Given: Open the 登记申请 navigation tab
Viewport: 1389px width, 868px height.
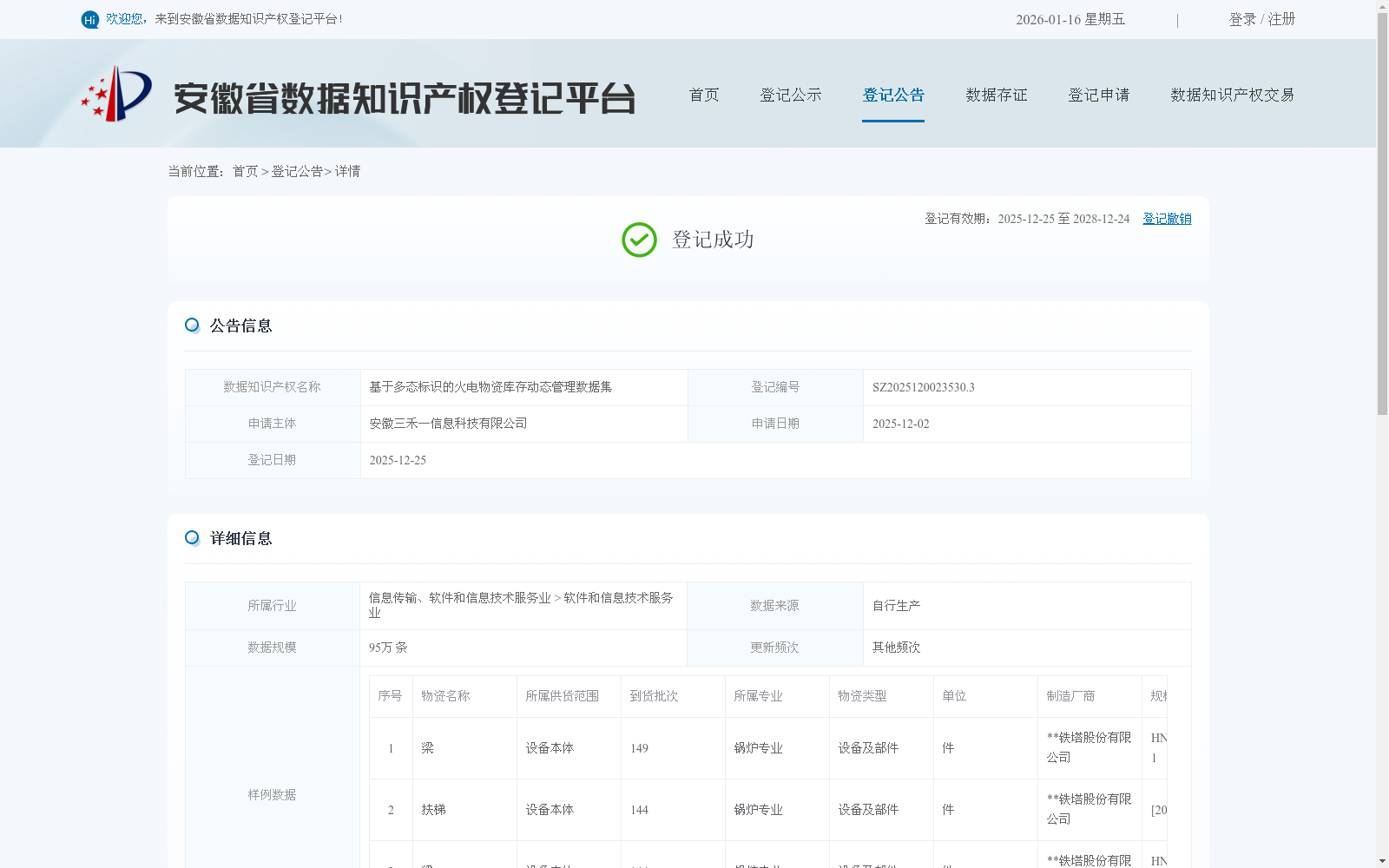Looking at the screenshot, I should click(1099, 95).
